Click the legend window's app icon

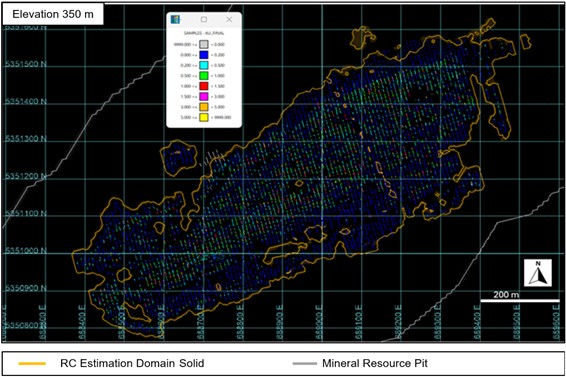pos(175,20)
